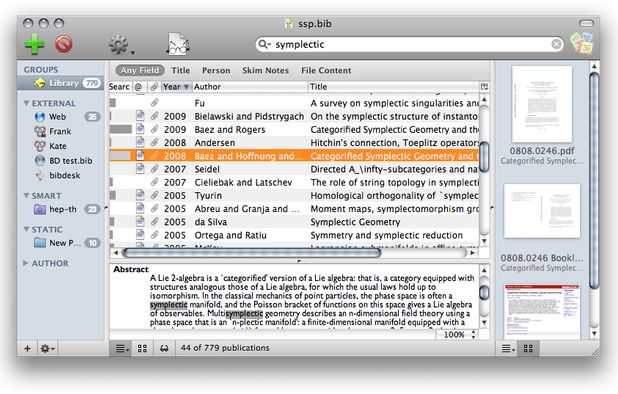The width and height of the screenshot is (618, 394).
Task: Select the Any Field search scope
Action: click(x=140, y=71)
